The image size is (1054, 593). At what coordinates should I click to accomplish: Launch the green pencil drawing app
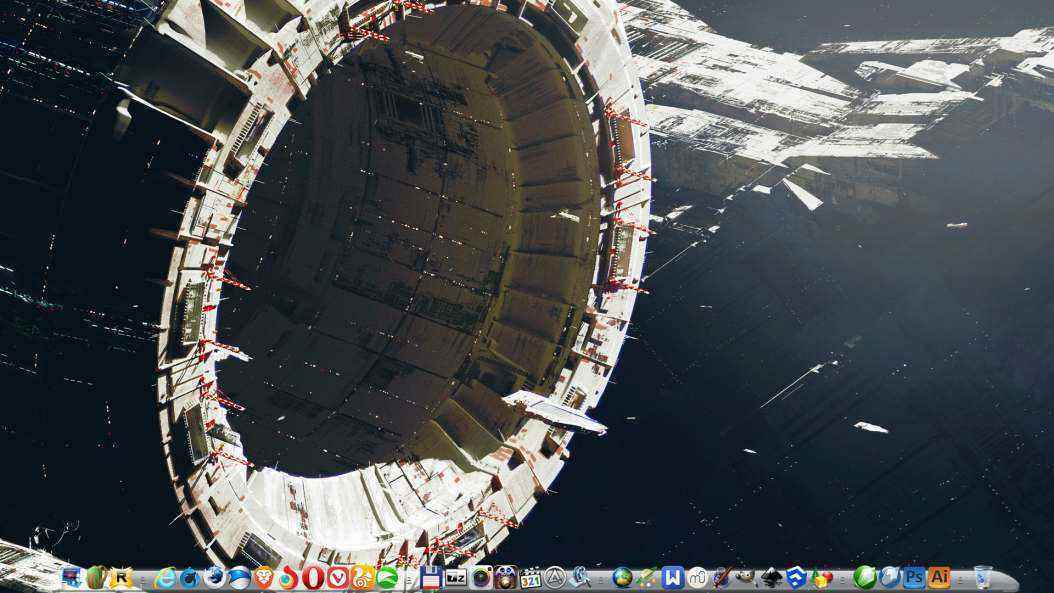(647, 578)
